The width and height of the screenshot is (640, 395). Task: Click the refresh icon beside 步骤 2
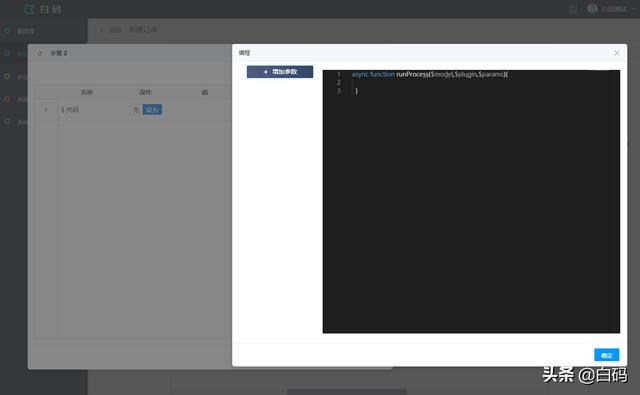click(x=40, y=53)
